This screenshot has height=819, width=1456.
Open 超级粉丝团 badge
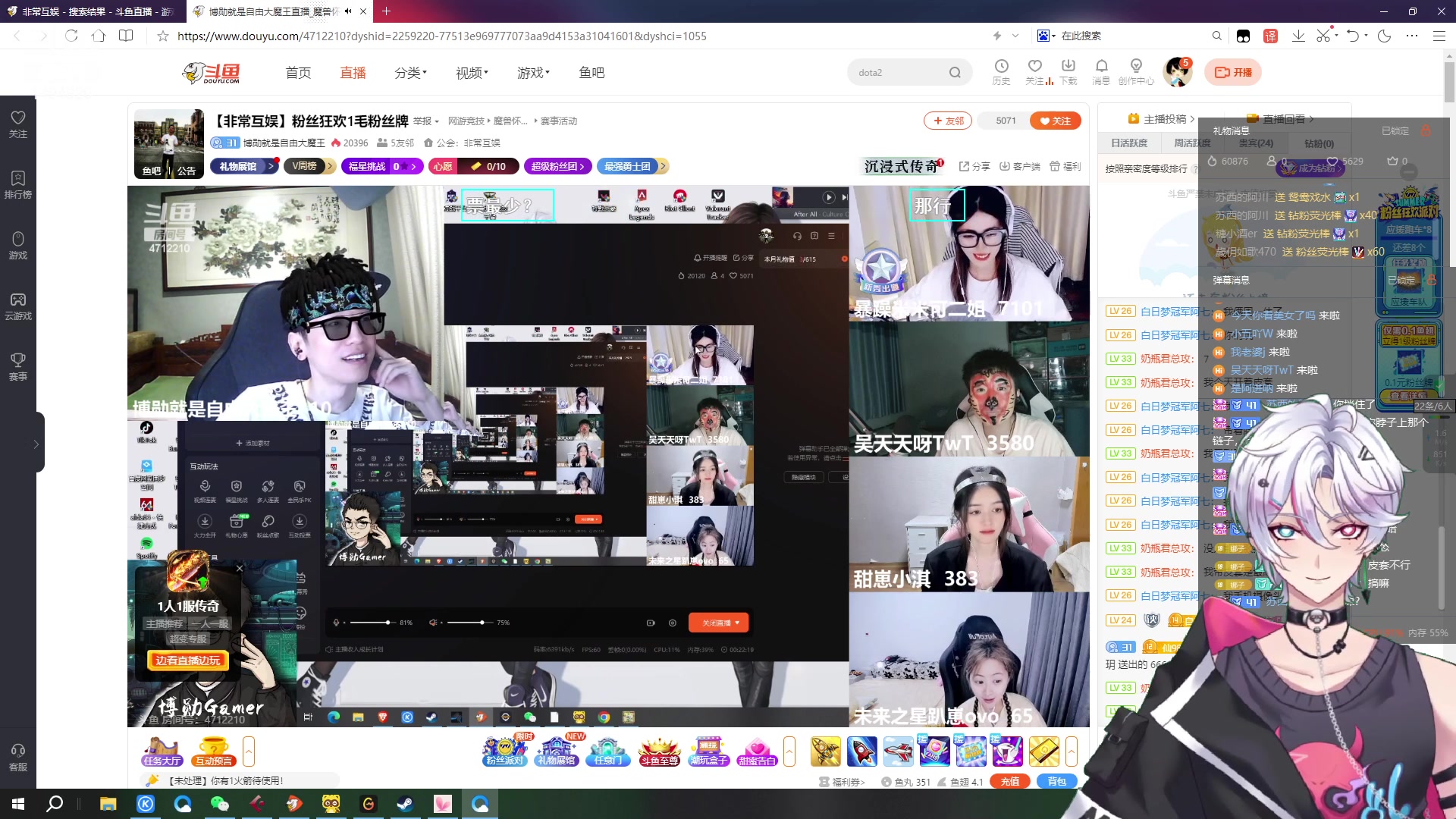(x=557, y=167)
